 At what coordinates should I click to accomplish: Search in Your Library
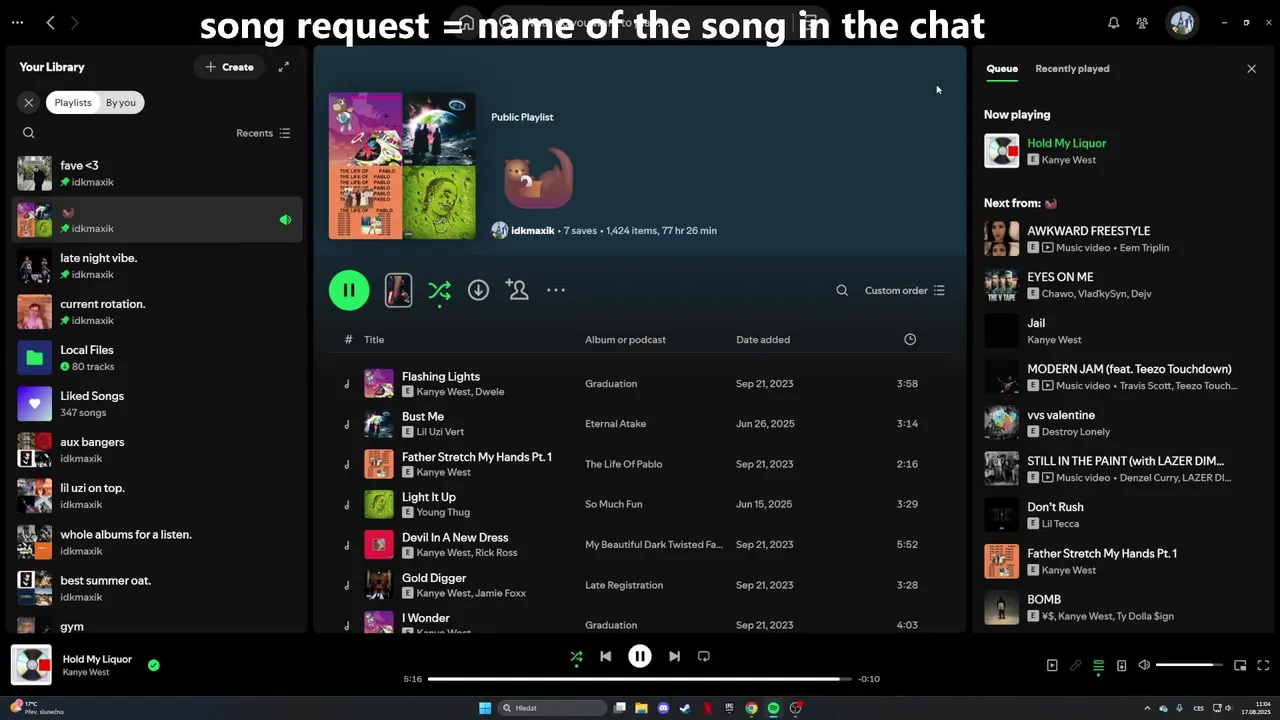29,133
